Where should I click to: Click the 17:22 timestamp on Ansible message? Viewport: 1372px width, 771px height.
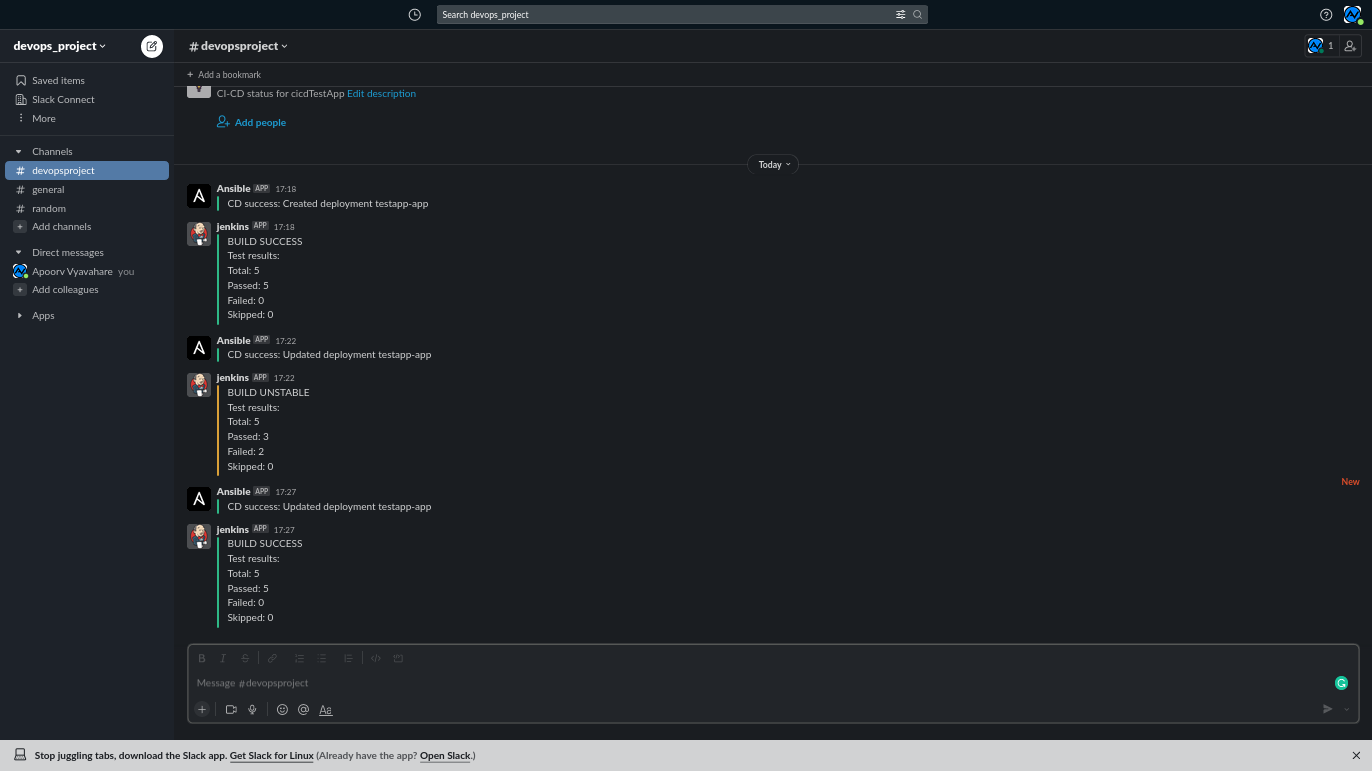(x=286, y=341)
